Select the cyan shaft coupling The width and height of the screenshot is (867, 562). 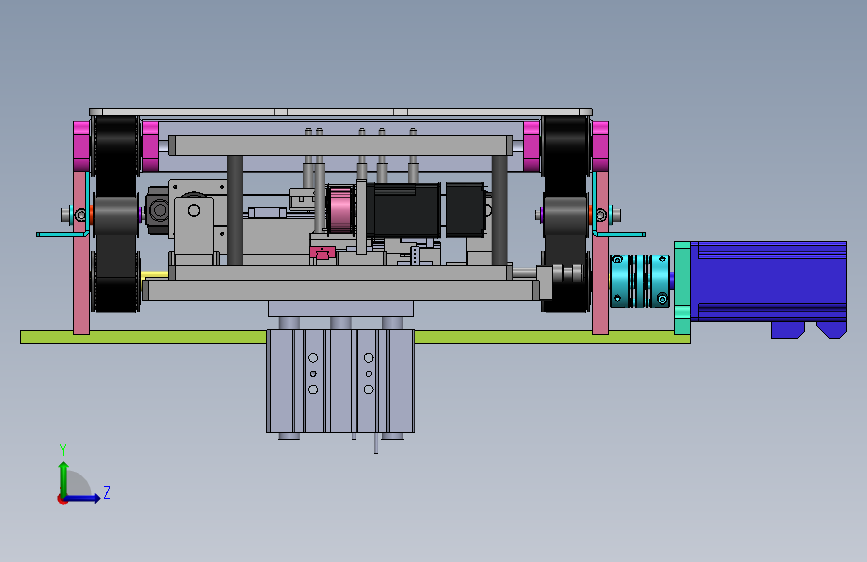point(640,281)
